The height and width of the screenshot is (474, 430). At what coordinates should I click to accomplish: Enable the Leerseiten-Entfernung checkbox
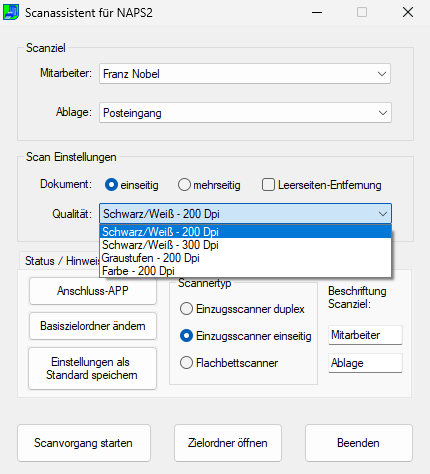(x=268, y=185)
